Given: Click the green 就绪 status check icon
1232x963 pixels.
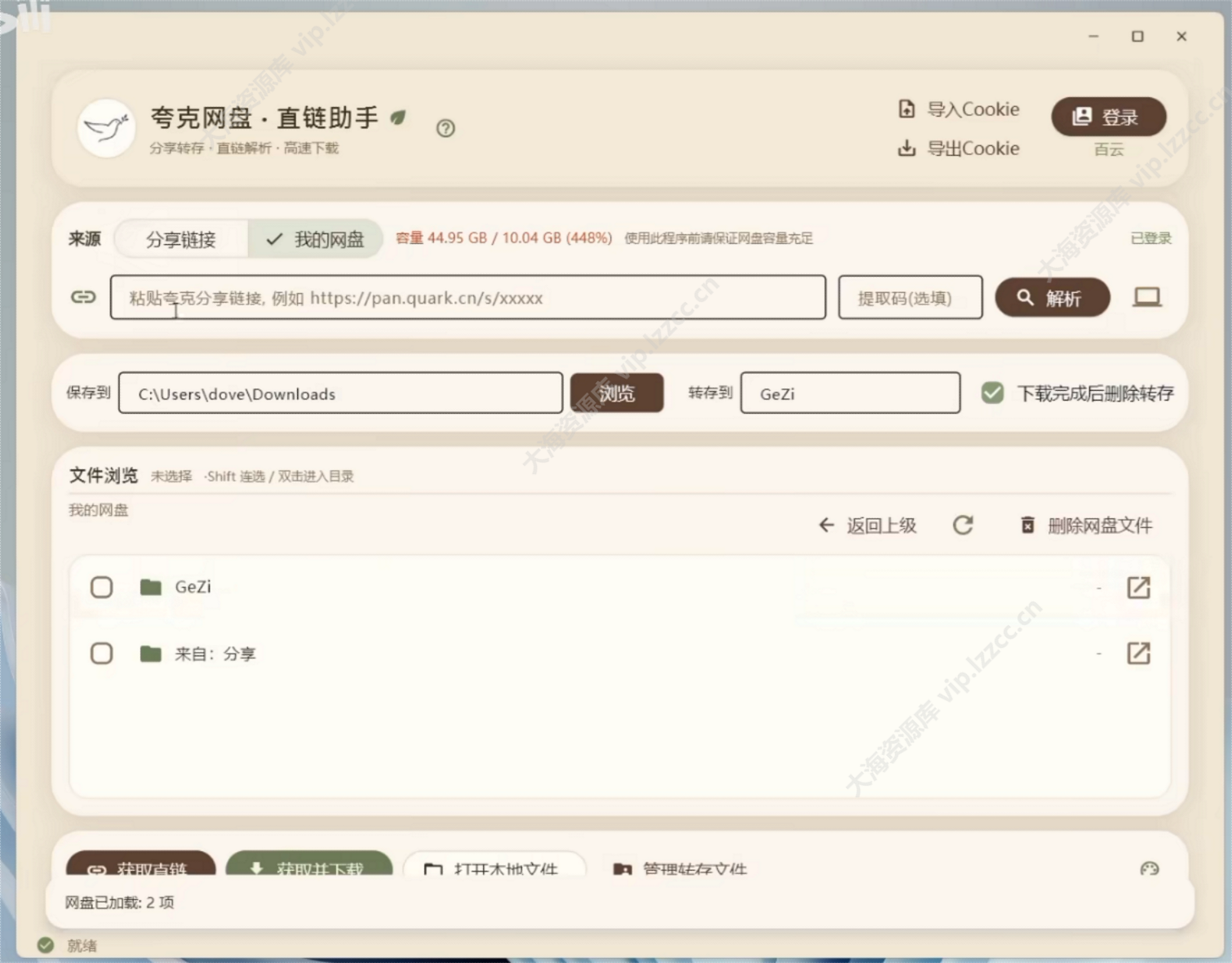Looking at the screenshot, I should [x=46, y=945].
